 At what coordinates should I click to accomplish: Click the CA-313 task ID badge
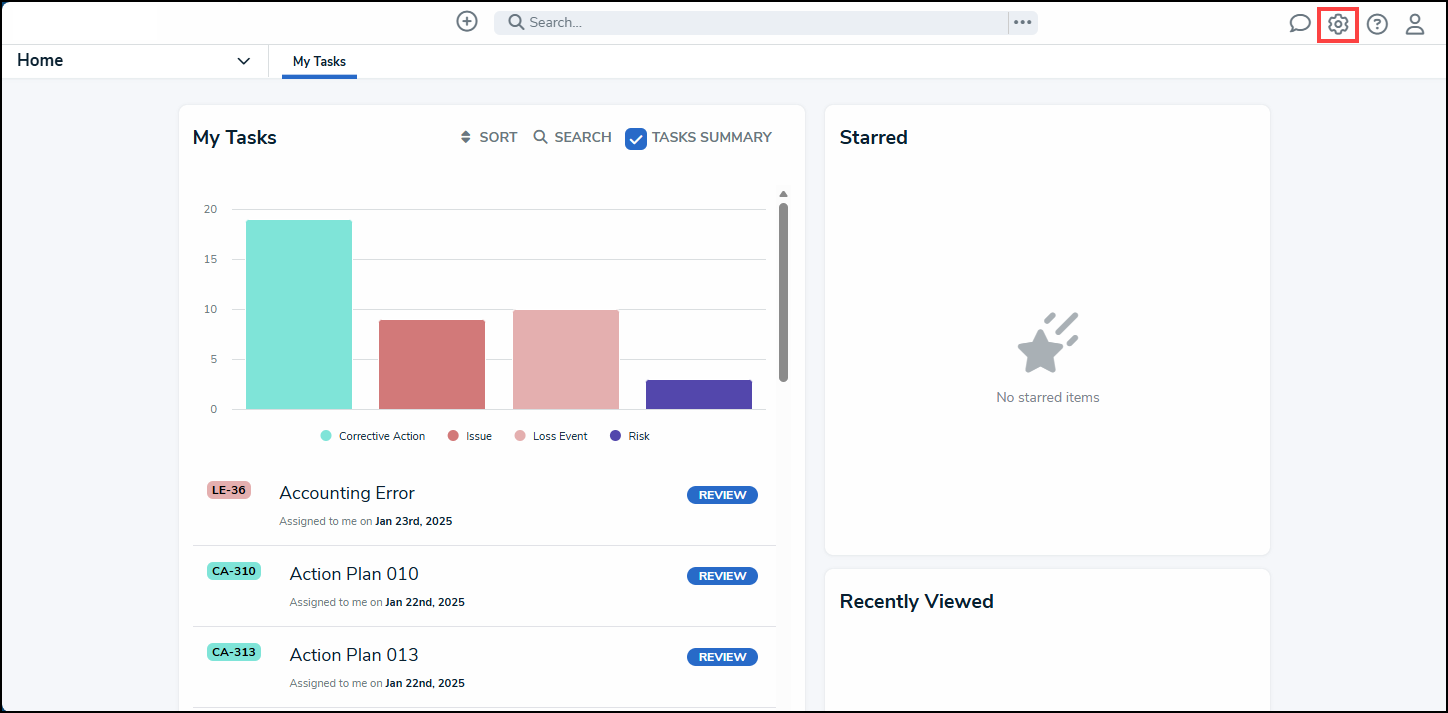click(x=234, y=652)
